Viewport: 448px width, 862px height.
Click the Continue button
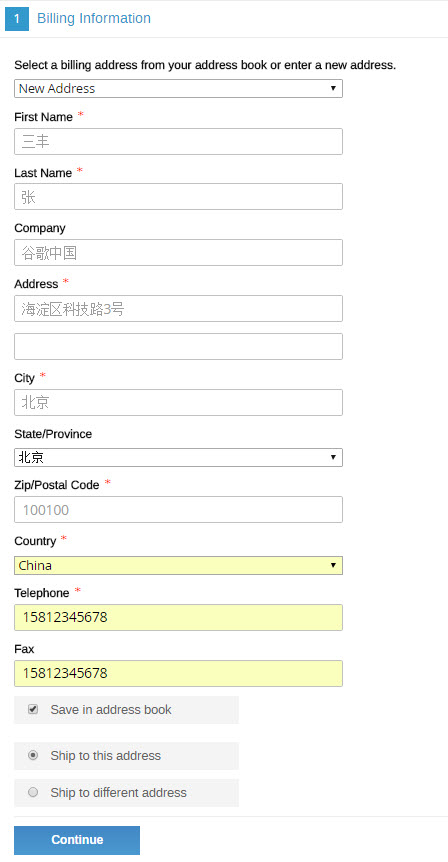pos(77,840)
